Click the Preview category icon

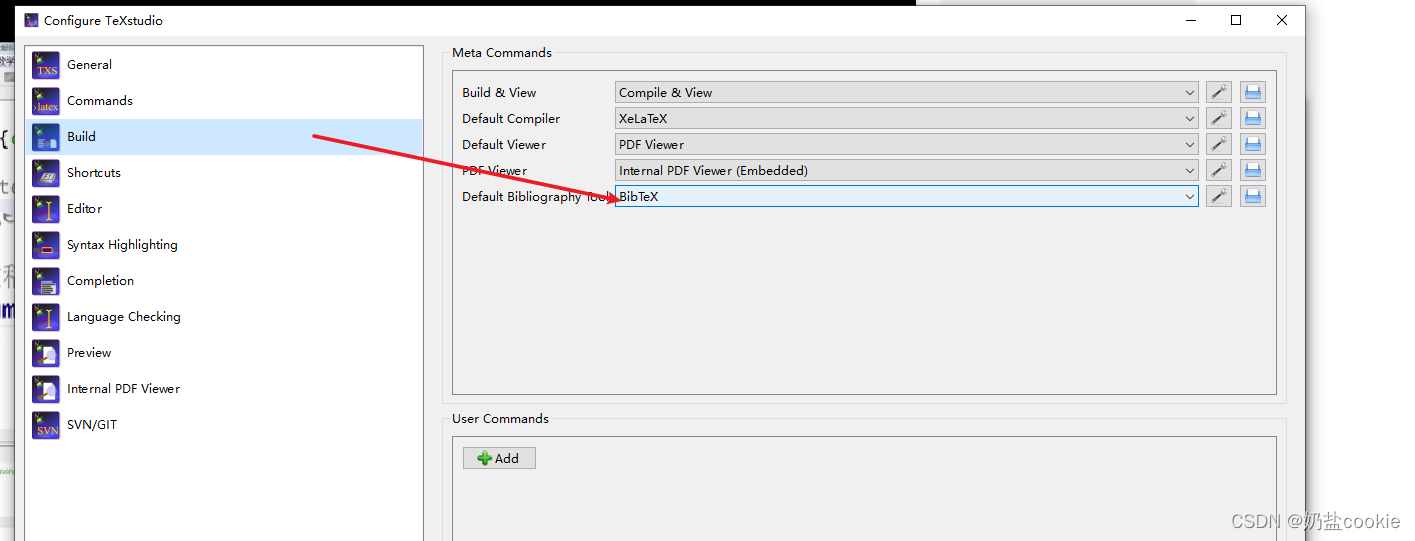tap(46, 353)
